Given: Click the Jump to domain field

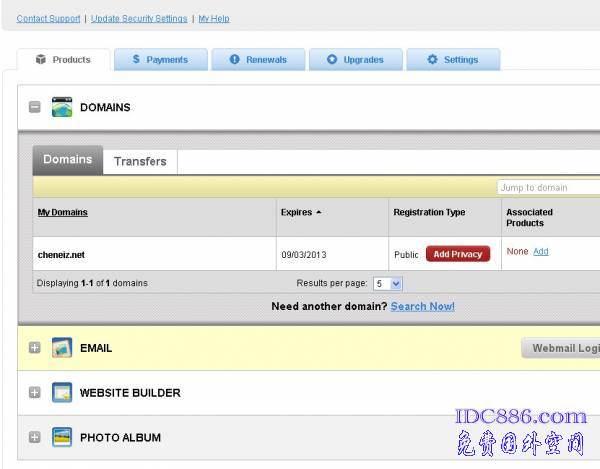Looking at the screenshot, I should click(548, 188).
